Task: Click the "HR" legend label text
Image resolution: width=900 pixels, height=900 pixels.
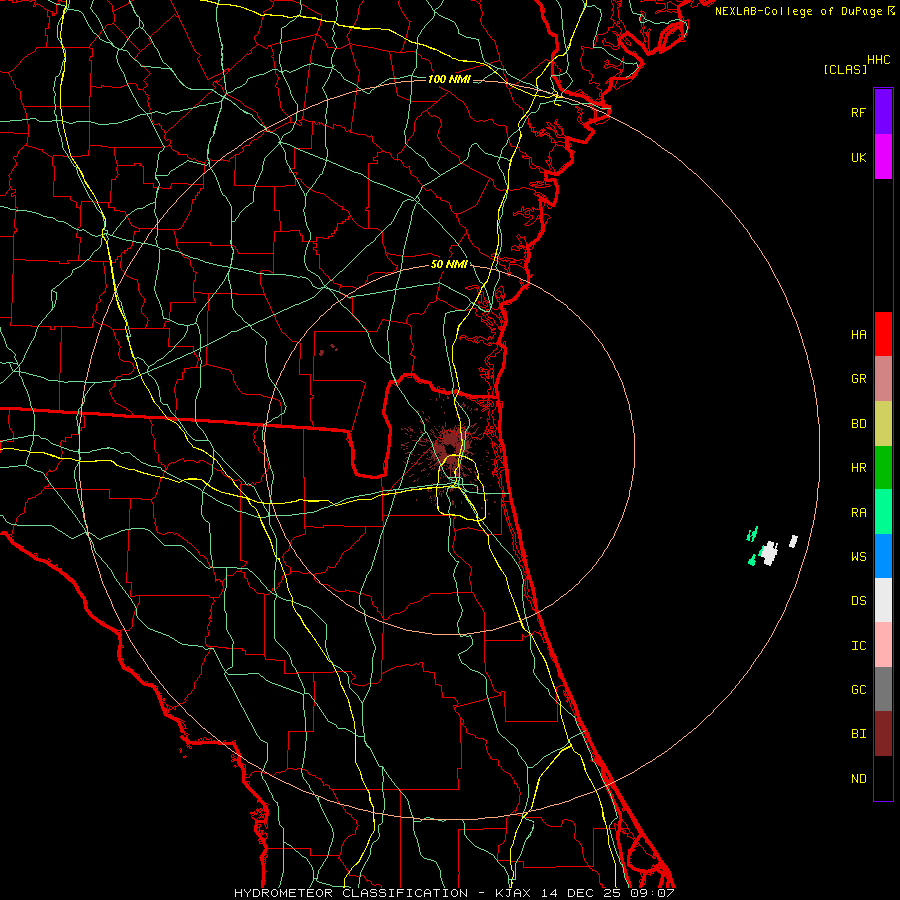Action: 858,468
